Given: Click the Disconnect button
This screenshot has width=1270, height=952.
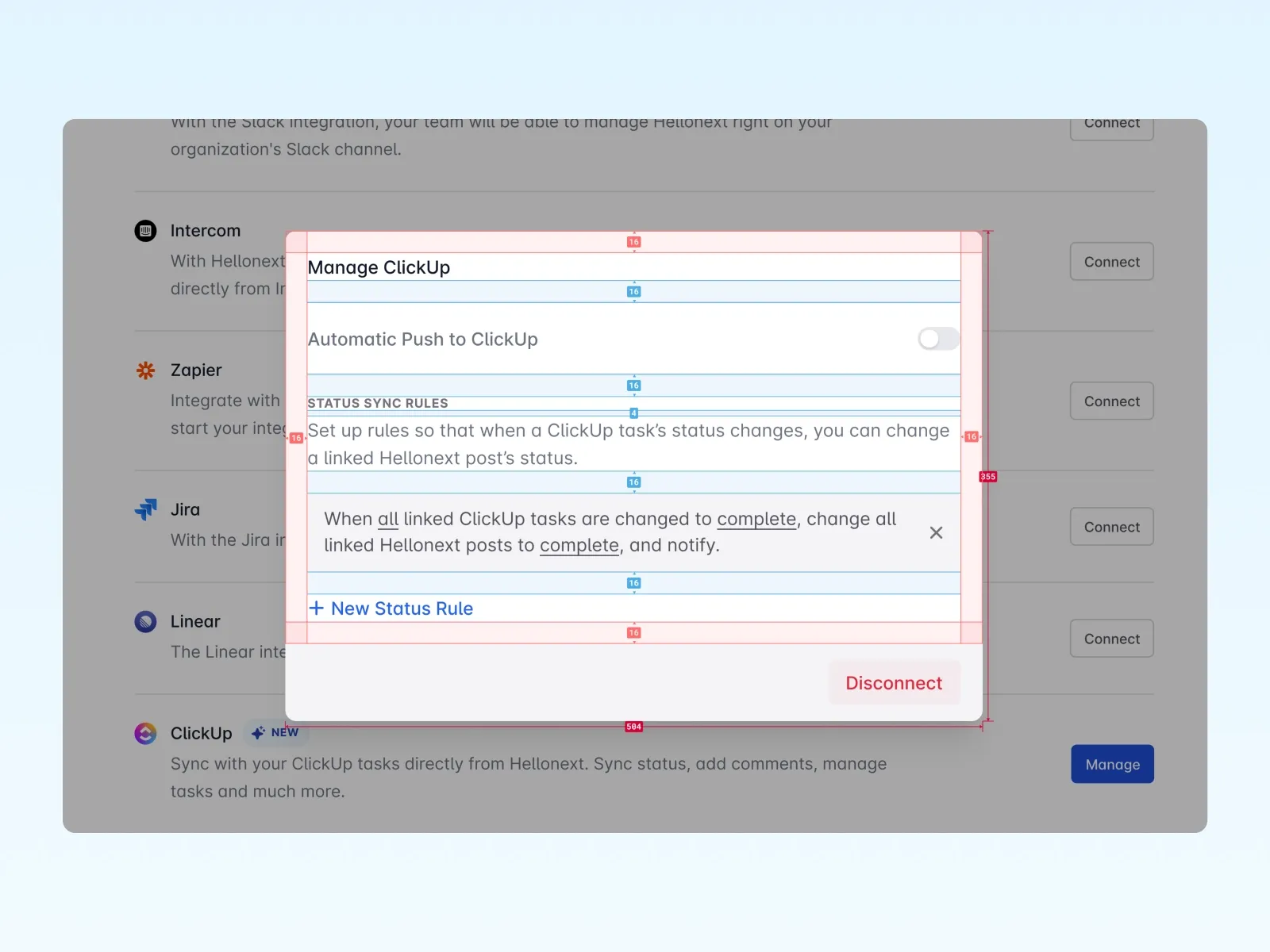Looking at the screenshot, I should (894, 683).
